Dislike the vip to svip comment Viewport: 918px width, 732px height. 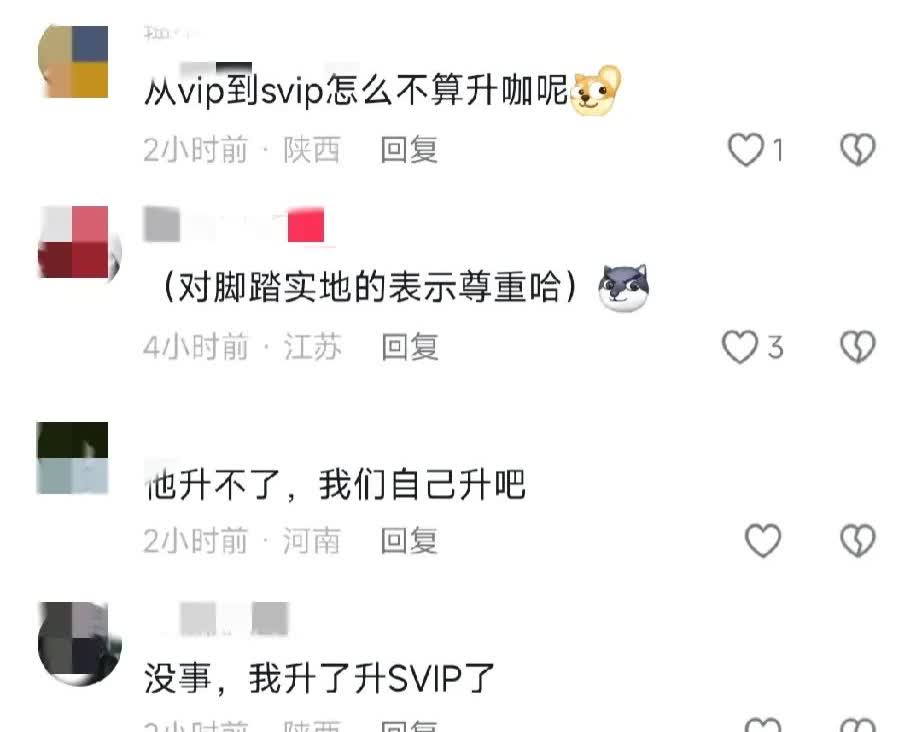[x=858, y=150]
